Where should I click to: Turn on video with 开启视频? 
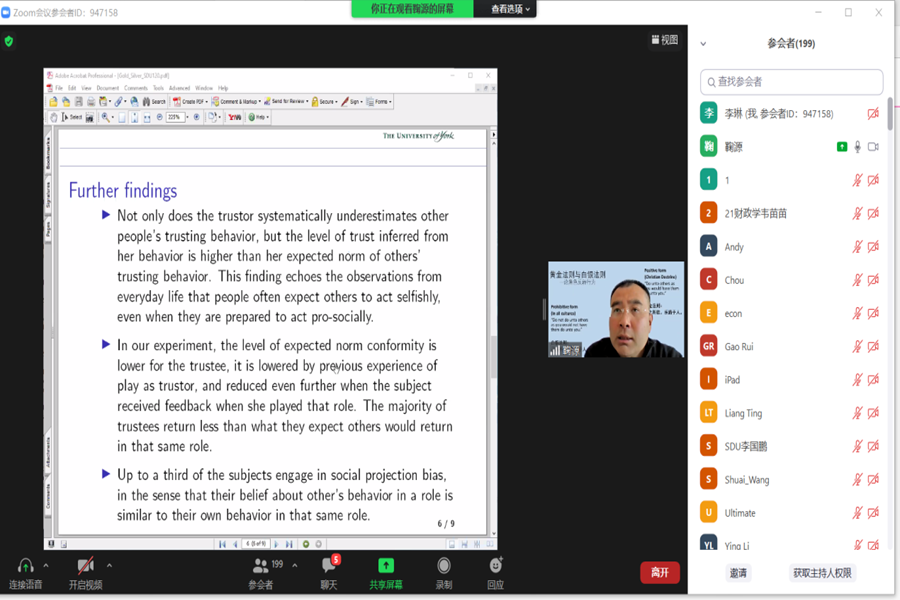coord(86,566)
